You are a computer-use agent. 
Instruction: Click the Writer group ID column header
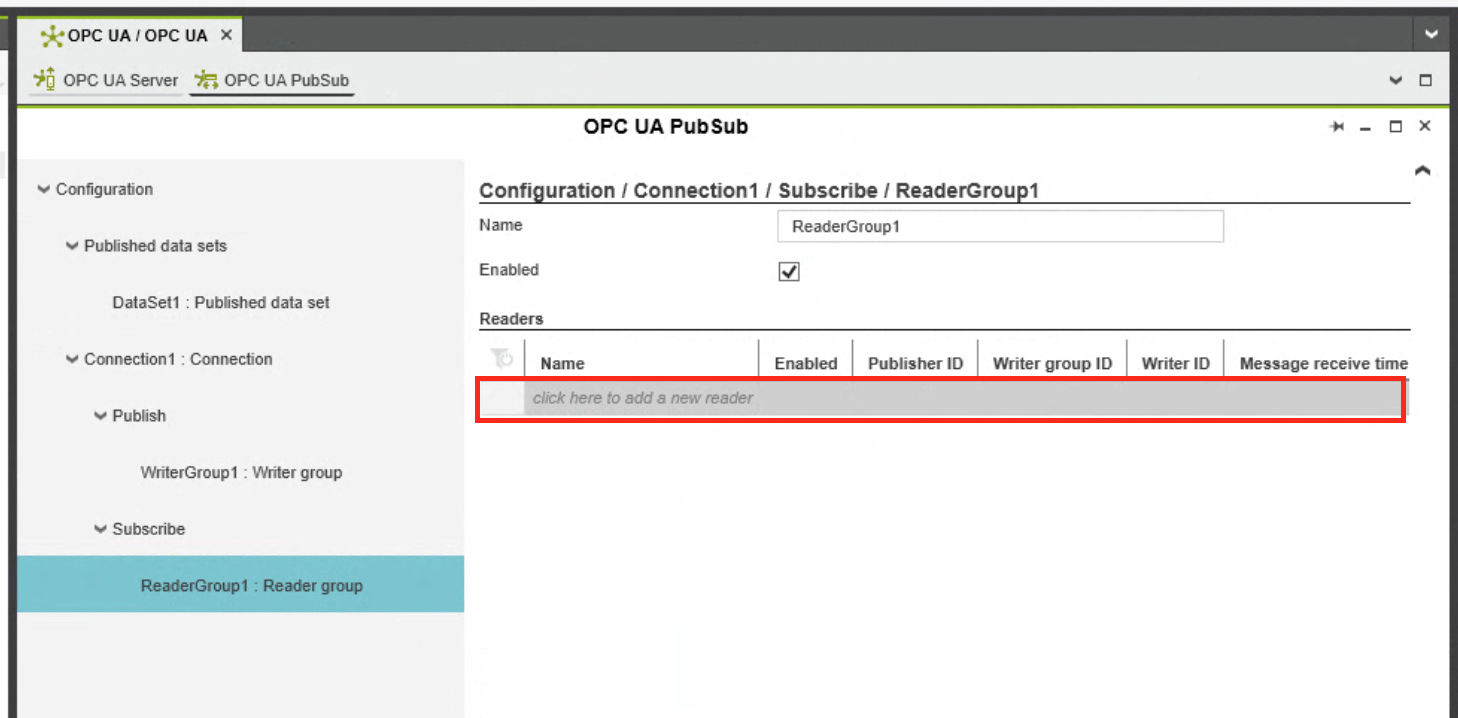[1052, 363]
